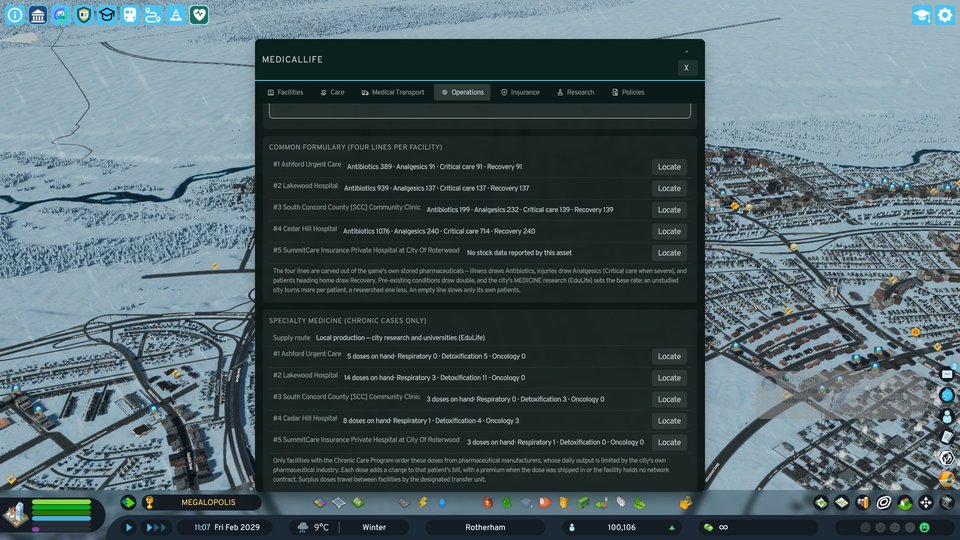Open the settings gear icon

[945, 15]
